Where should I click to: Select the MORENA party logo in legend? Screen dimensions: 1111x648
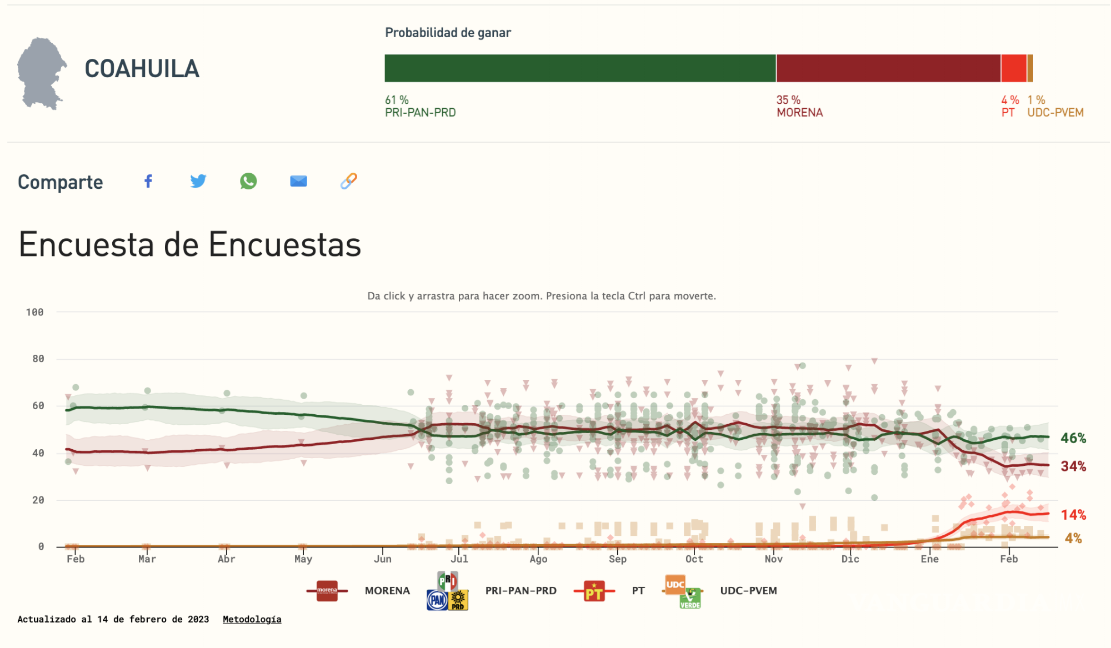[x=325, y=590]
